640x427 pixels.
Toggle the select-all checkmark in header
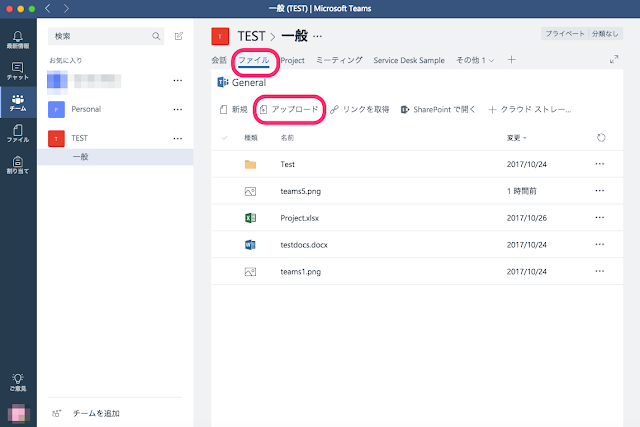[x=224, y=138]
